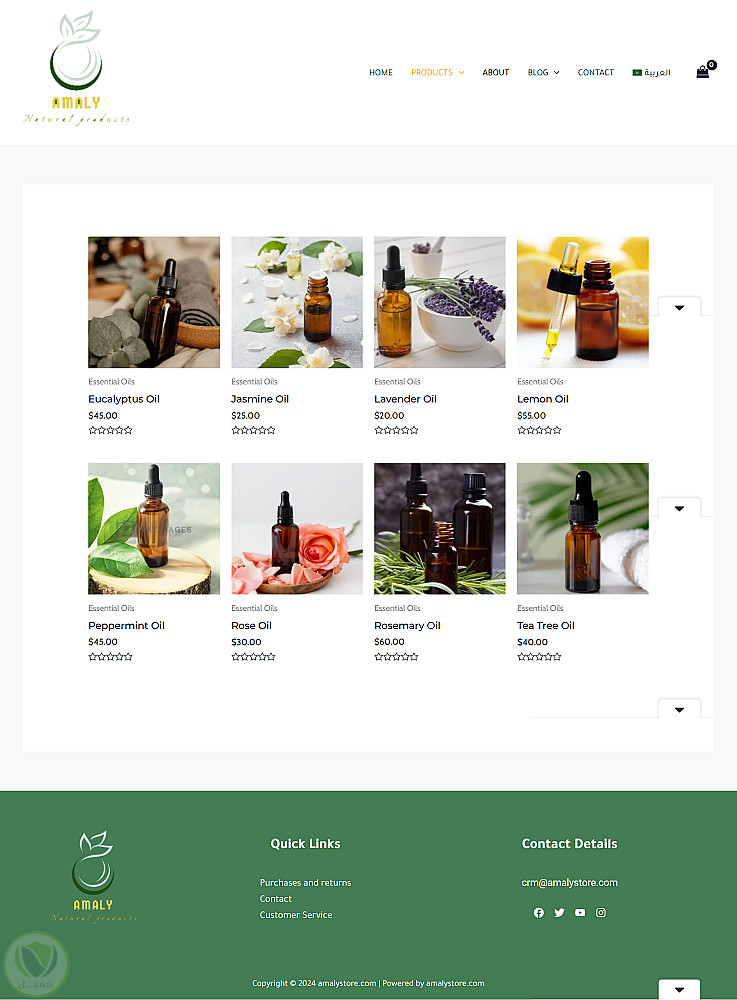737x1000 pixels.
Task: Go to the About menu item
Action: point(496,73)
